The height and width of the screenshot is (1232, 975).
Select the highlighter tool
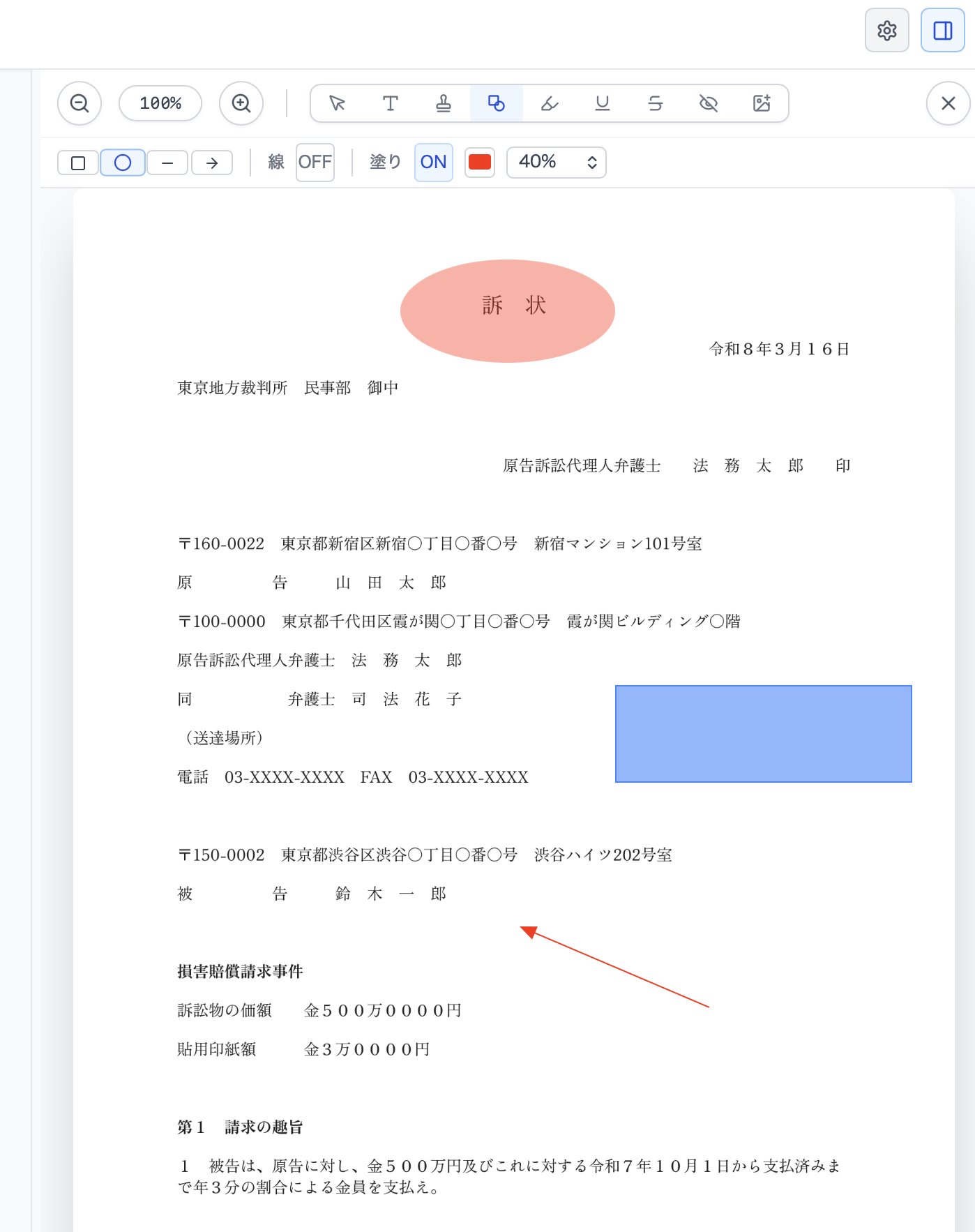coord(550,103)
